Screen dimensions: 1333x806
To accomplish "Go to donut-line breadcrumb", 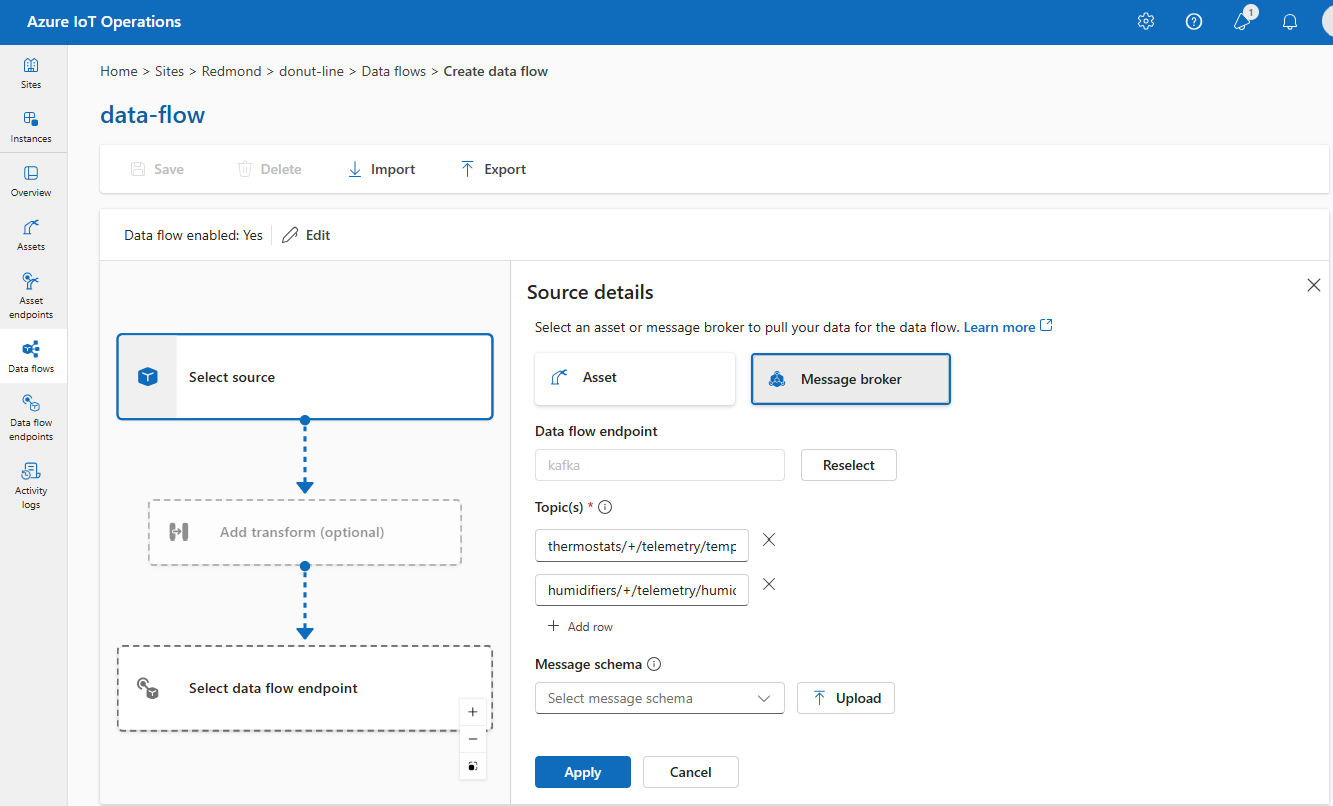I will [311, 71].
